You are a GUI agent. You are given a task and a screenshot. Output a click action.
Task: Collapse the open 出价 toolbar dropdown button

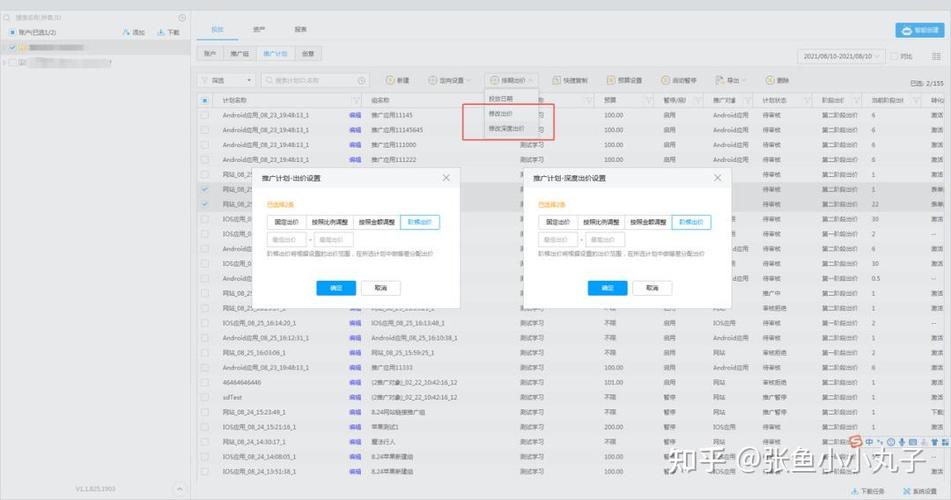tap(511, 80)
